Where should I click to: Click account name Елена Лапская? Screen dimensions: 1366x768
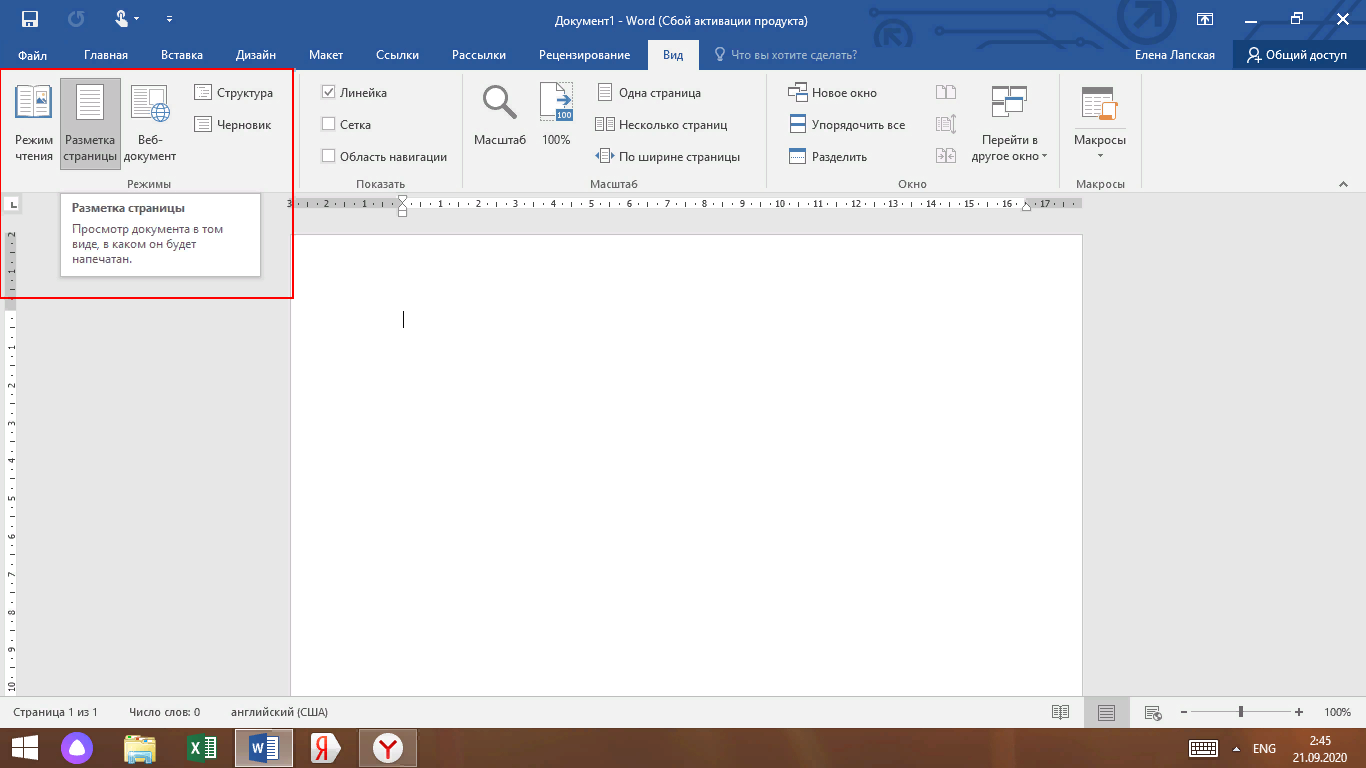pyautogui.click(x=1175, y=55)
